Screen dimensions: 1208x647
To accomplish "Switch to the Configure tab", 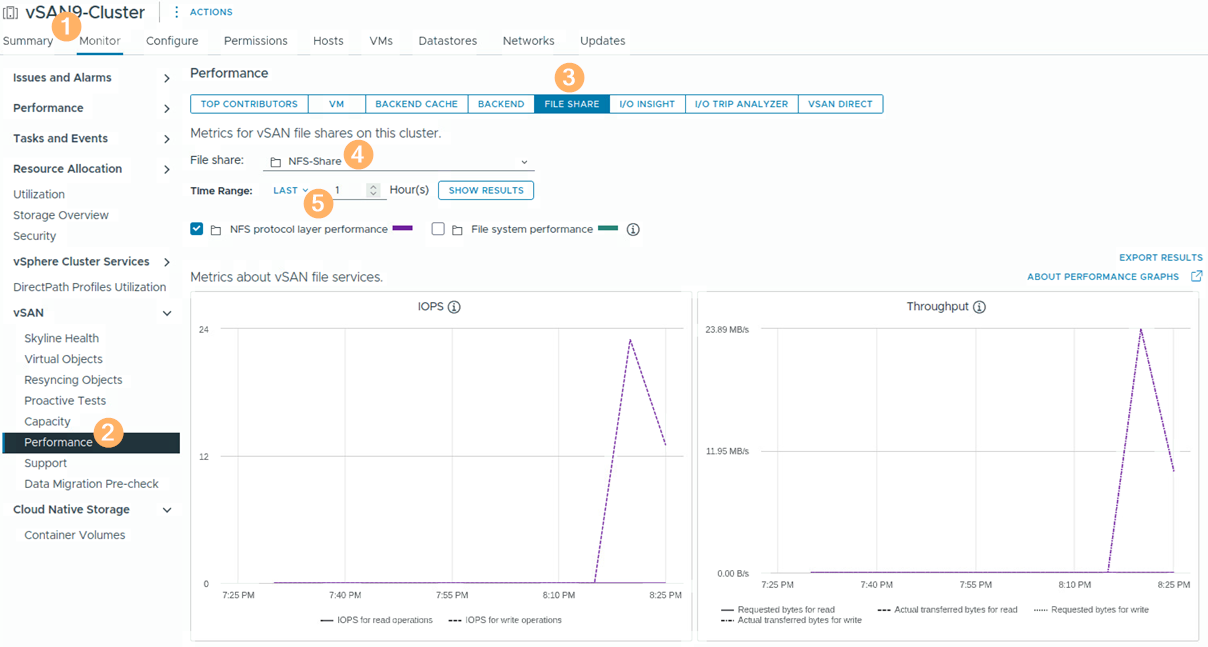I will [172, 41].
